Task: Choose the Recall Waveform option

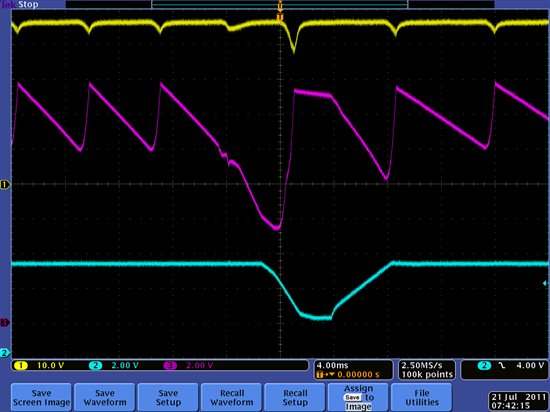Action: click(x=232, y=398)
